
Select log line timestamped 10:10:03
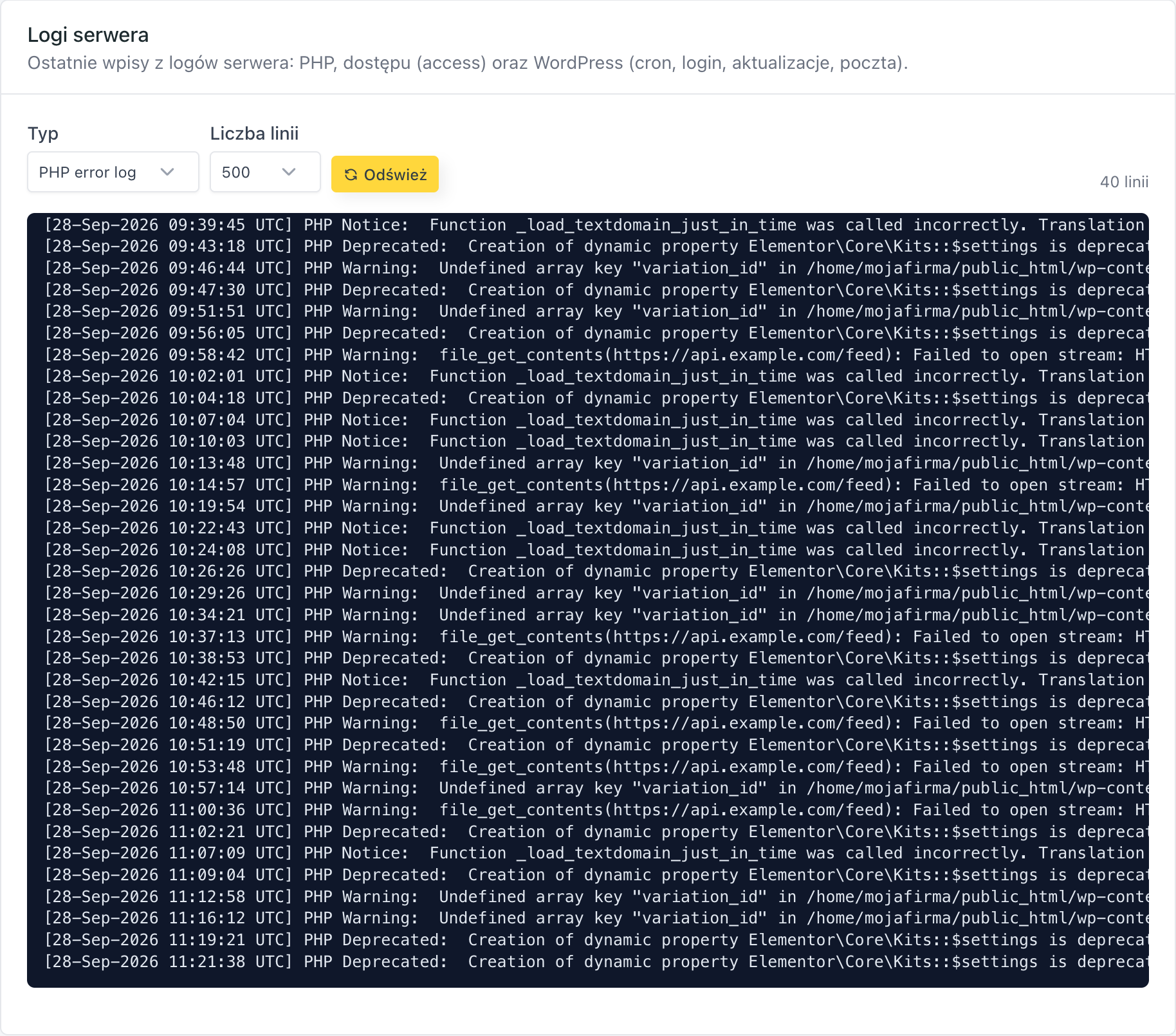point(596,441)
